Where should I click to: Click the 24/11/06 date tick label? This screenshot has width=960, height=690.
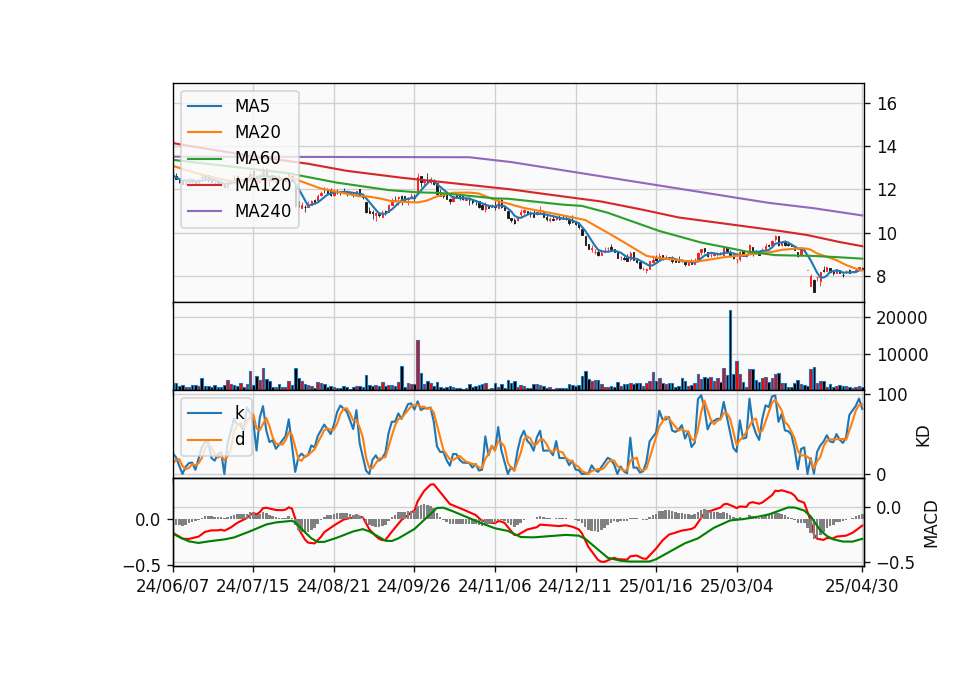pyautogui.click(x=495, y=586)
